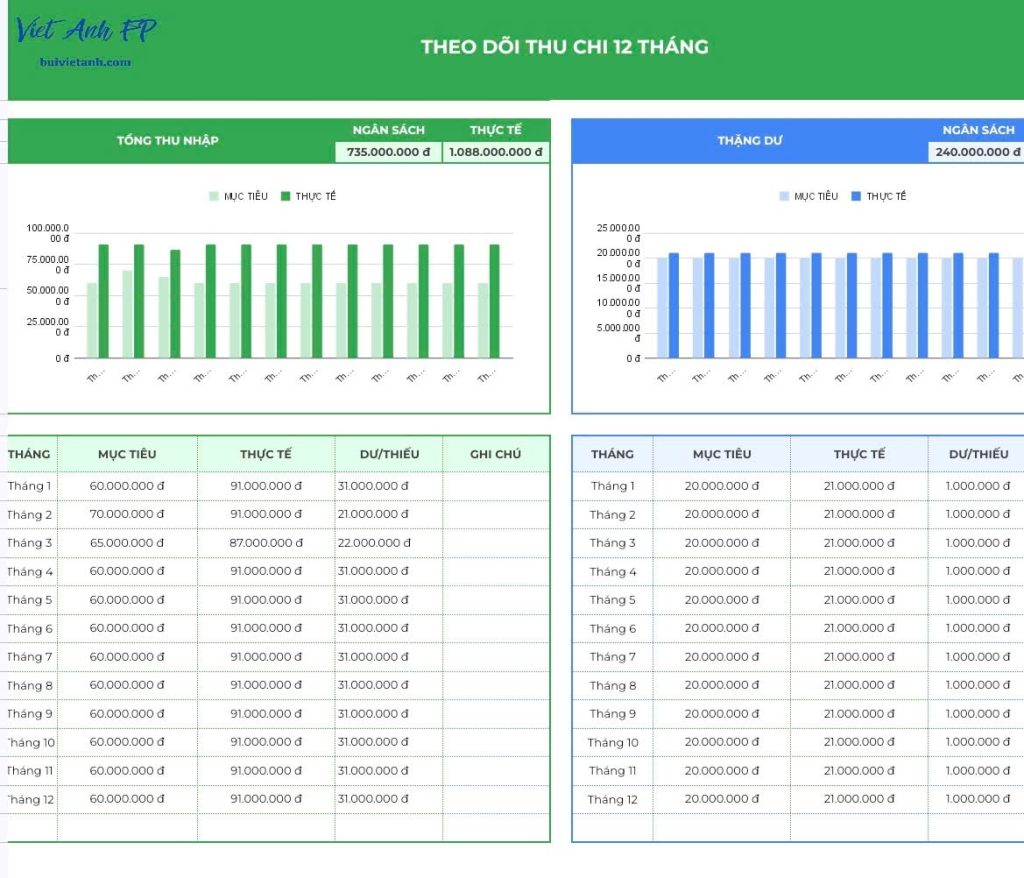Click surplus target 20.000.000 đ for Tháng 4
The height and width of the screenshot is (878, 1024).
722,571
